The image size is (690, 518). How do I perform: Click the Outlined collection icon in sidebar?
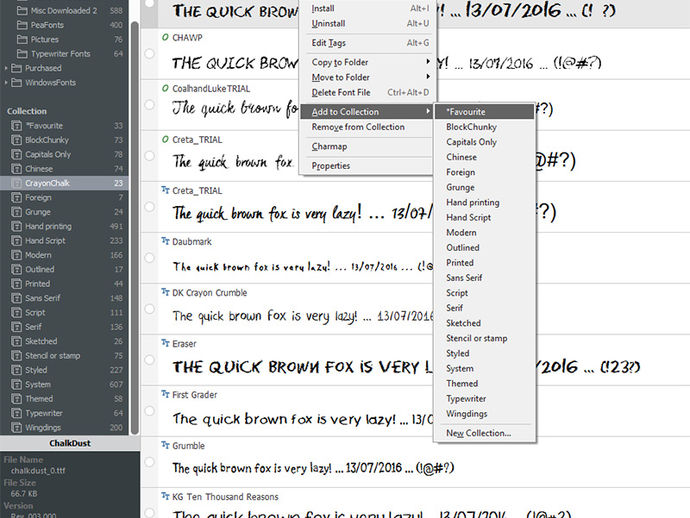click(x=16, y=269)
